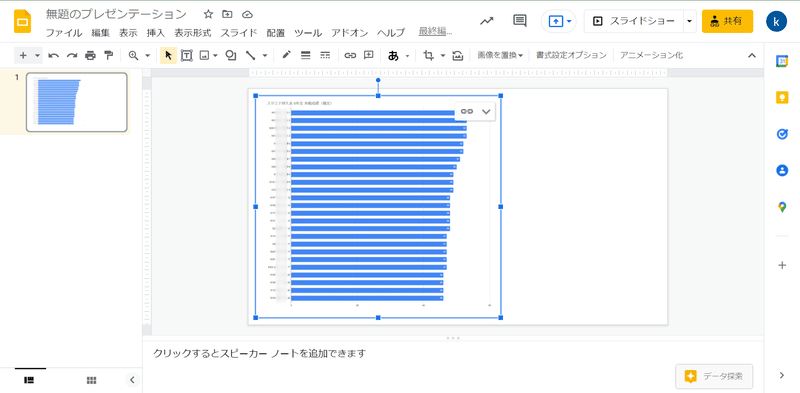The height and width of the screenshot is (393, 800).
Task: Click the border weight icon
Action: click(x=306, y=56)
